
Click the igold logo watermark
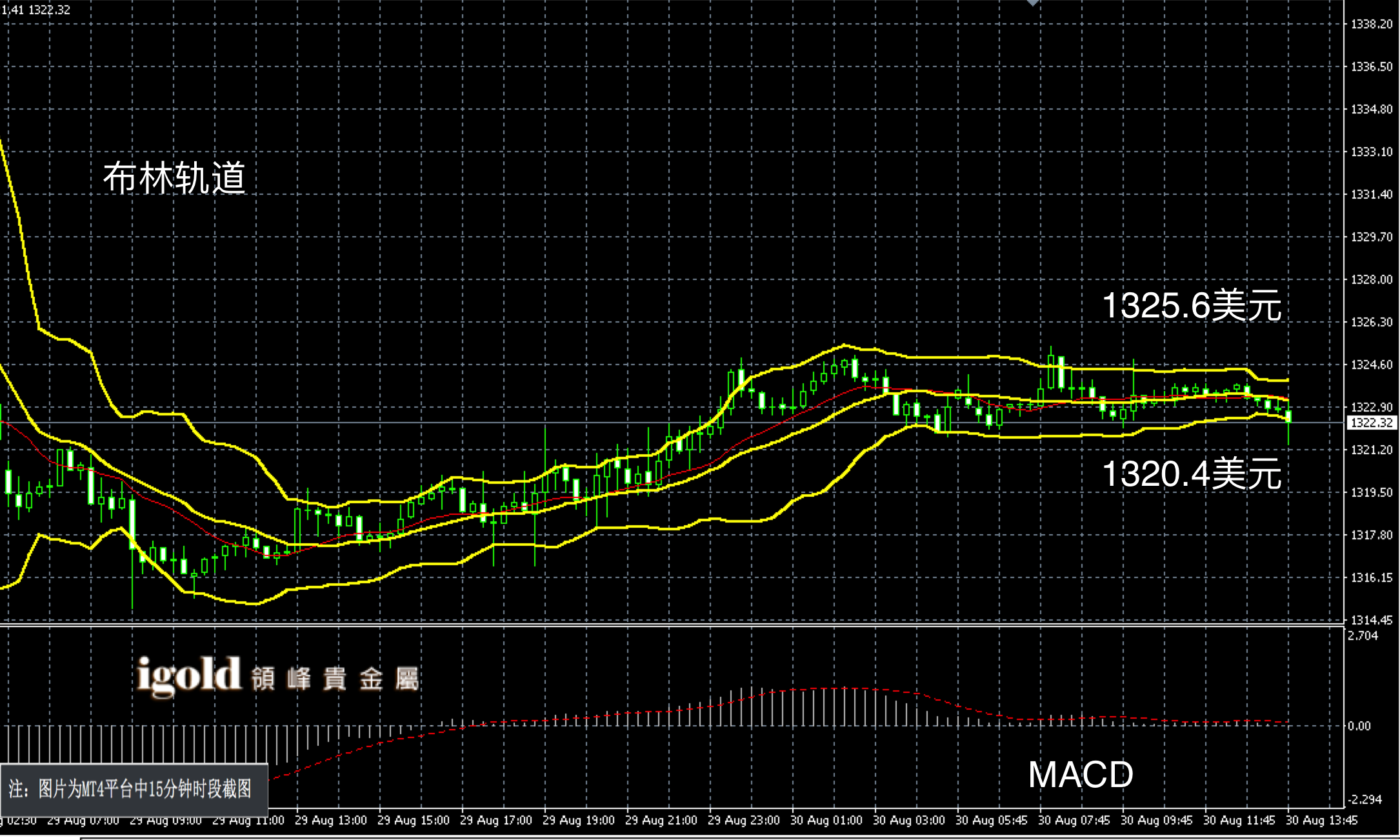click(x=189, y=677)
